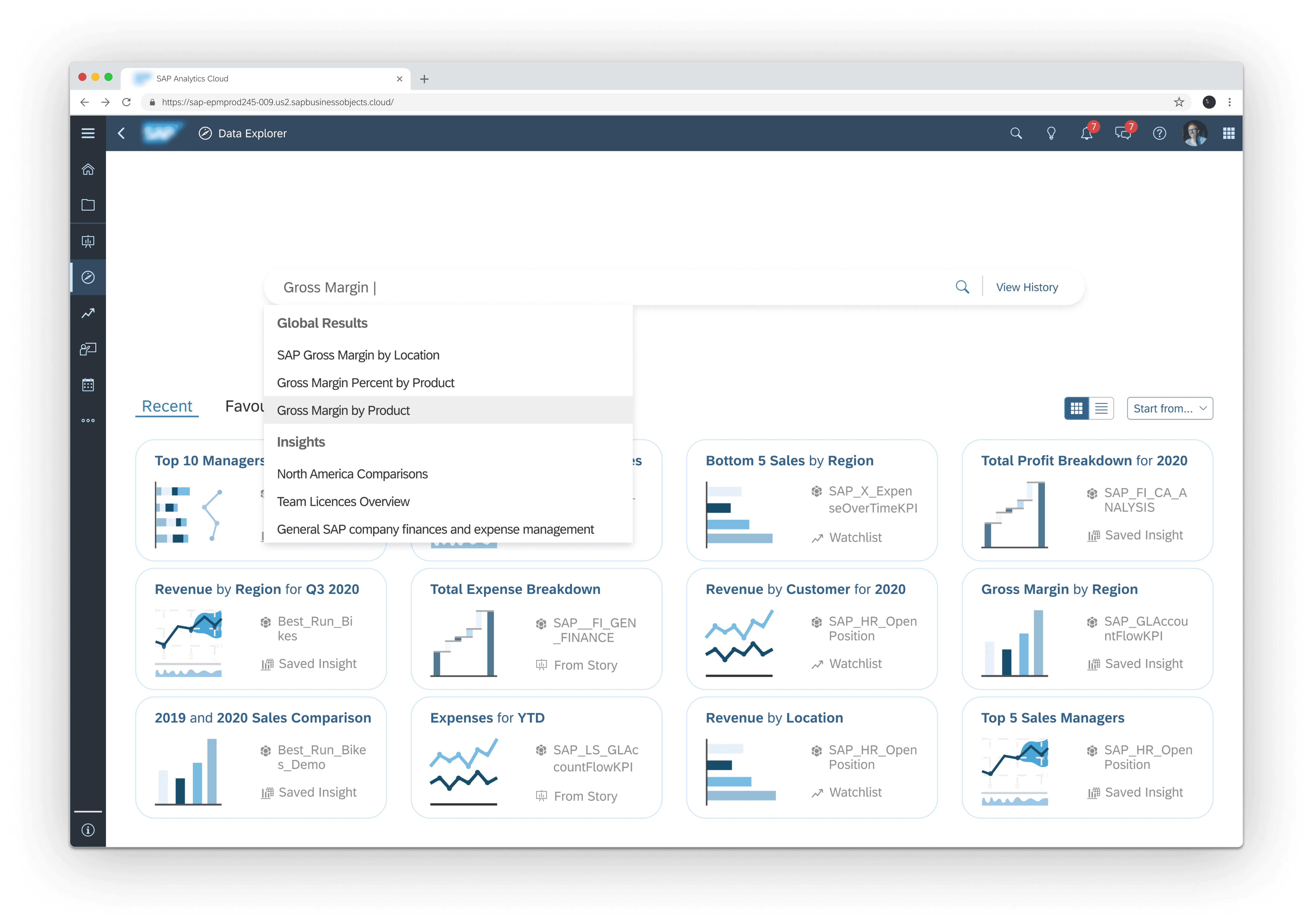Screen dimensions: 1312x924
Task: Open Total Profit Breakdown for 2020 card
Action: [1087, 500]
